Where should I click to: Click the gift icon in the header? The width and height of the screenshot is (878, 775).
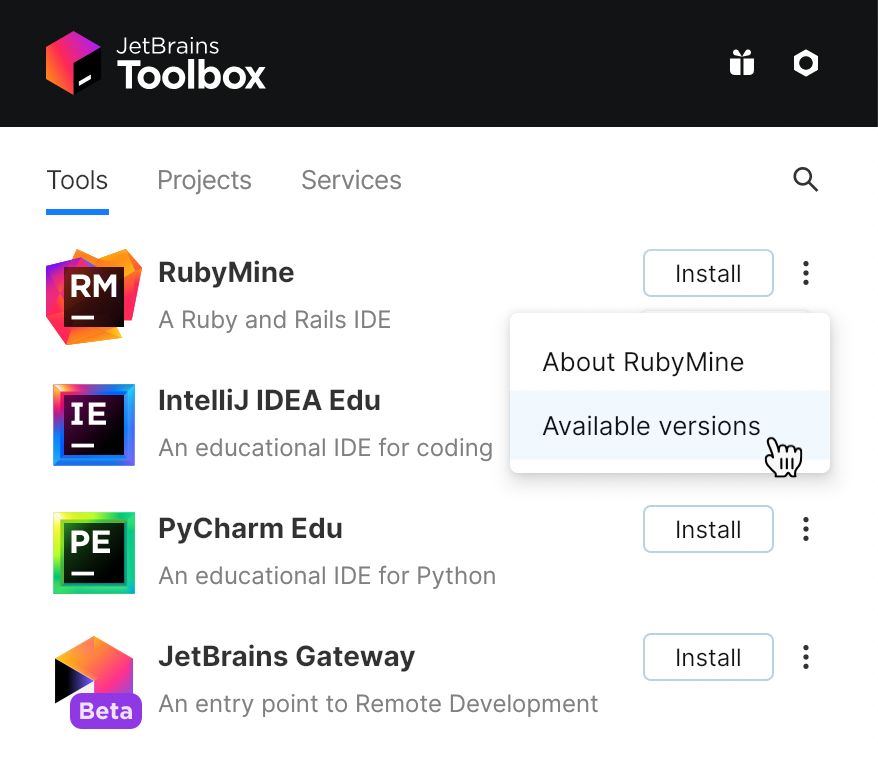click(741, 63)
